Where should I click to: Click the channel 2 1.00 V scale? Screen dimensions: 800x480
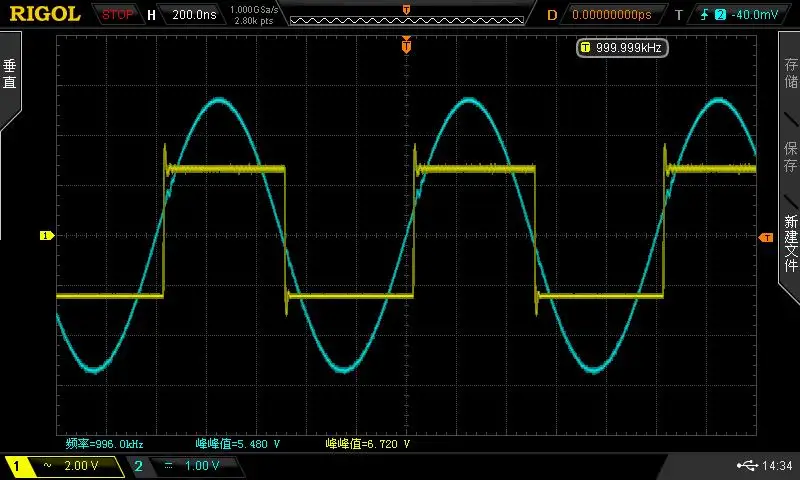[x=202, y=466]
